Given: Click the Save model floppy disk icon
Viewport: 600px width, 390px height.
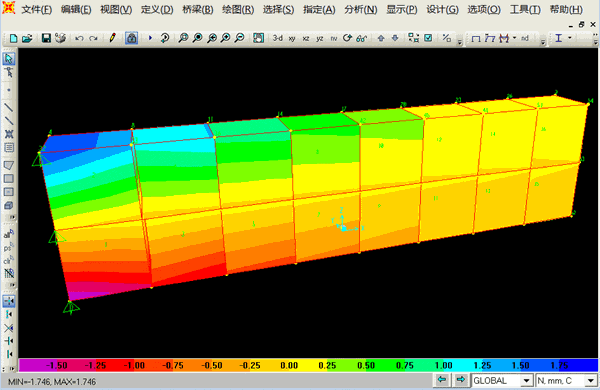Looking at the screenshot, I should click(46, 38).
